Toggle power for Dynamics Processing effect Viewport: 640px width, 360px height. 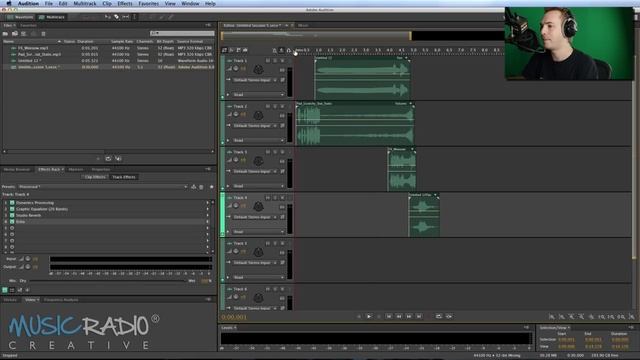(12, 202)
